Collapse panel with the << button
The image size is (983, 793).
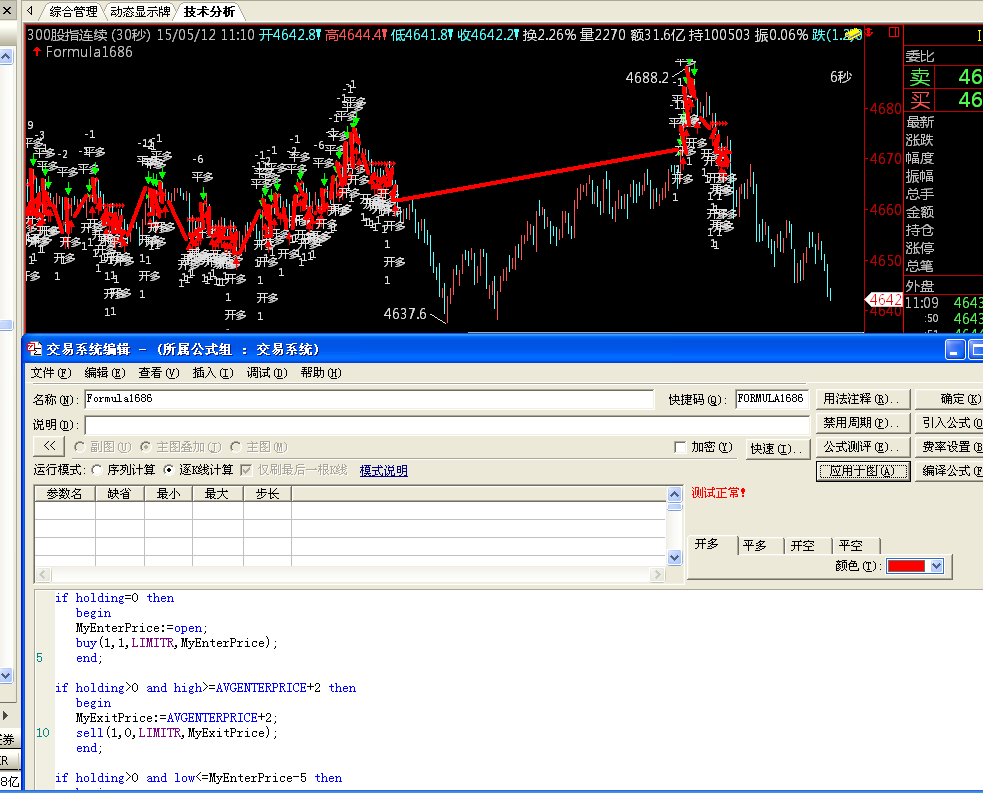(x=50, y=446)
